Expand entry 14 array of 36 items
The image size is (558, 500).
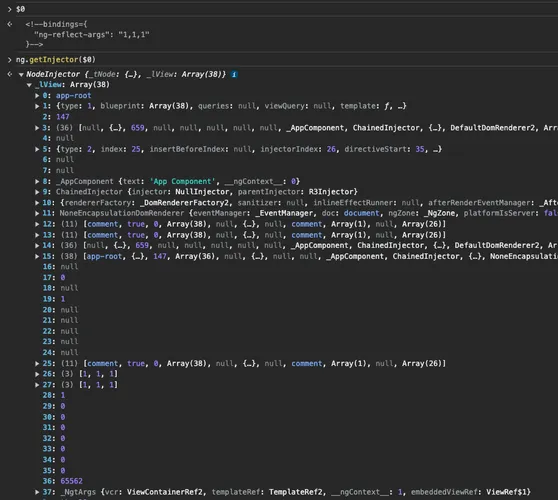pyautogui.click(x=37, y=246)
